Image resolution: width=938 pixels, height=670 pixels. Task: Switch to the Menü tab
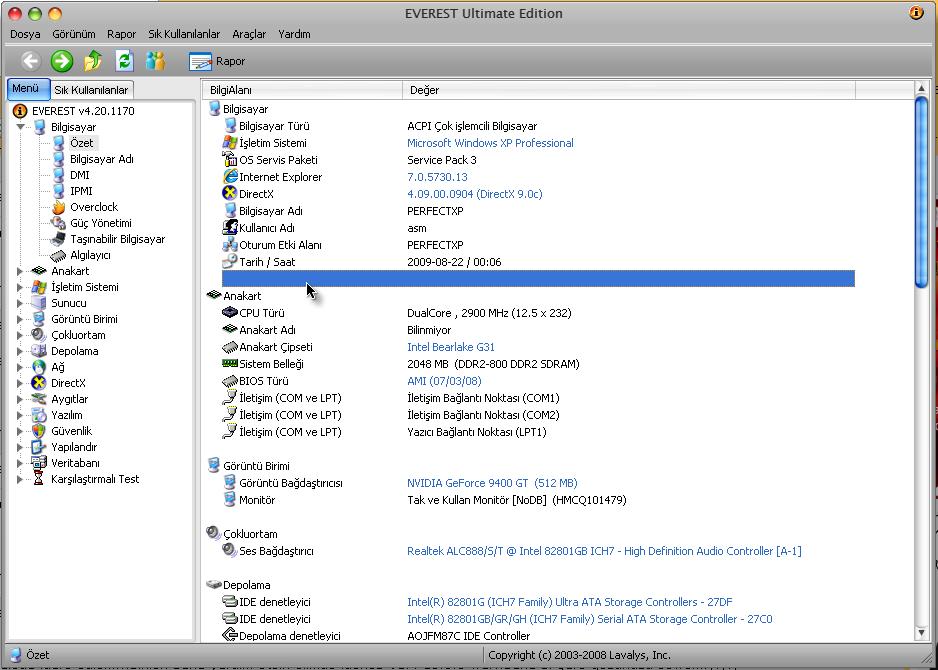tap(28, 89)
